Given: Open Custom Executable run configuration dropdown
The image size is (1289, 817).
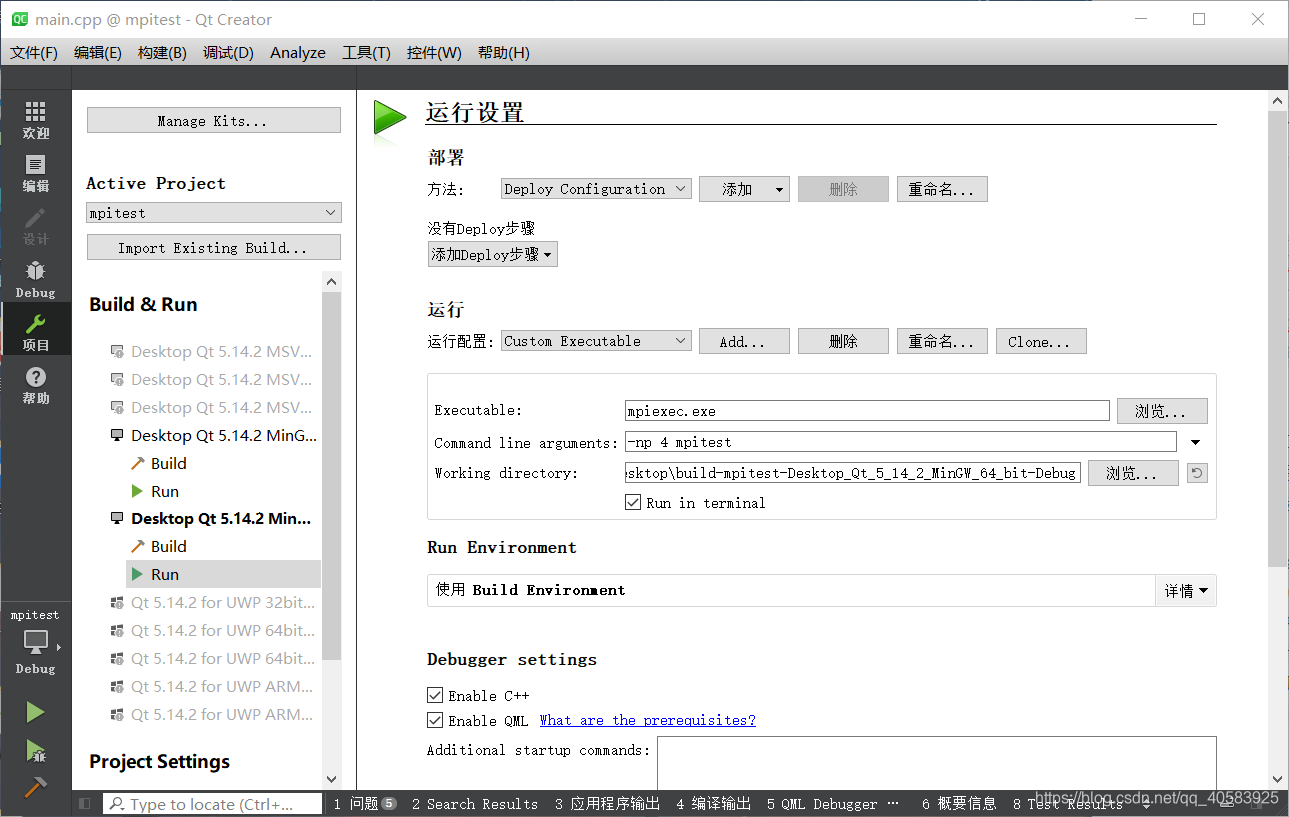Looking at the screenshot, I should tap(596, 341).
